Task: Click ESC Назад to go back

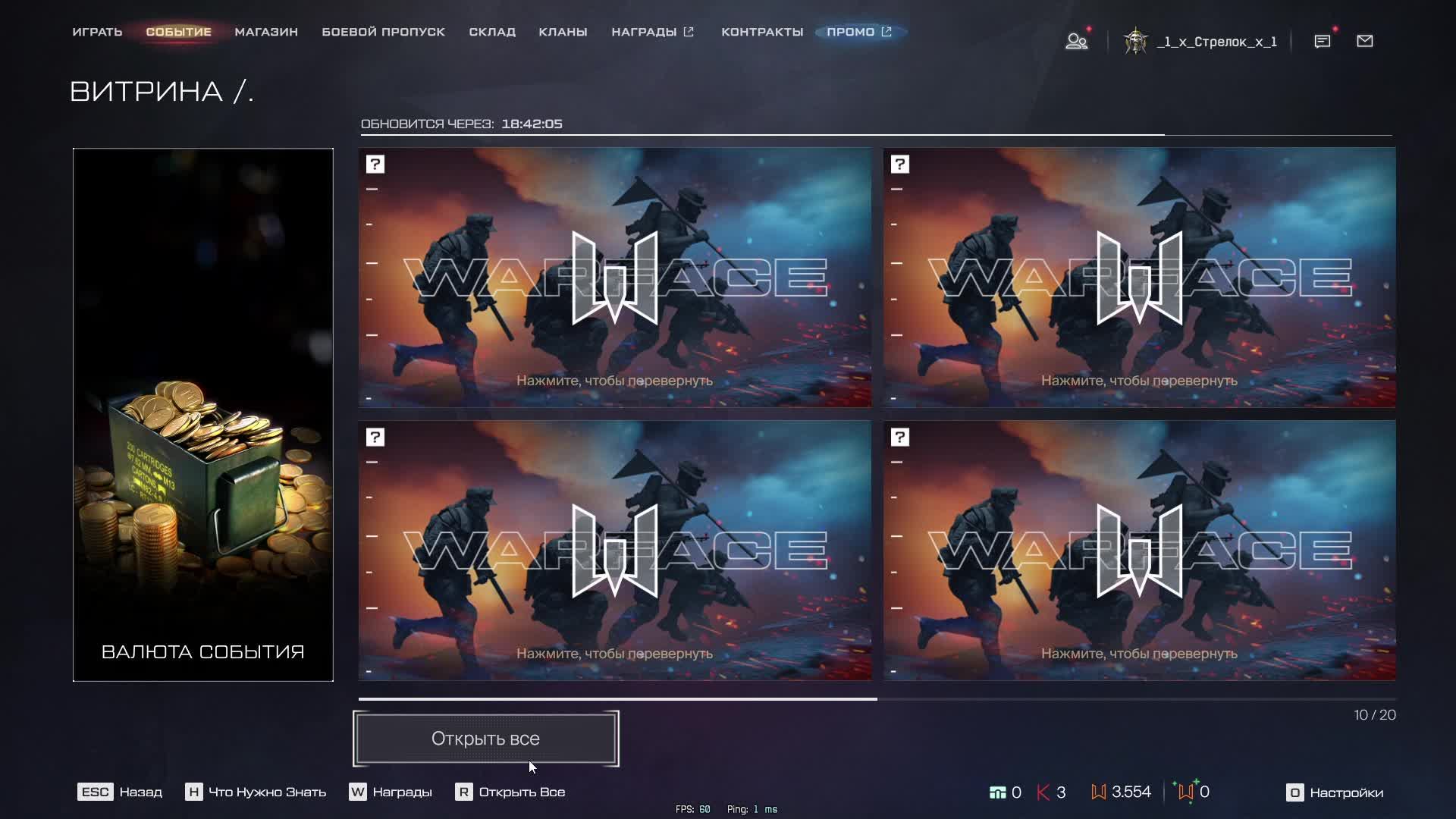Action: (x=120, y=792)
